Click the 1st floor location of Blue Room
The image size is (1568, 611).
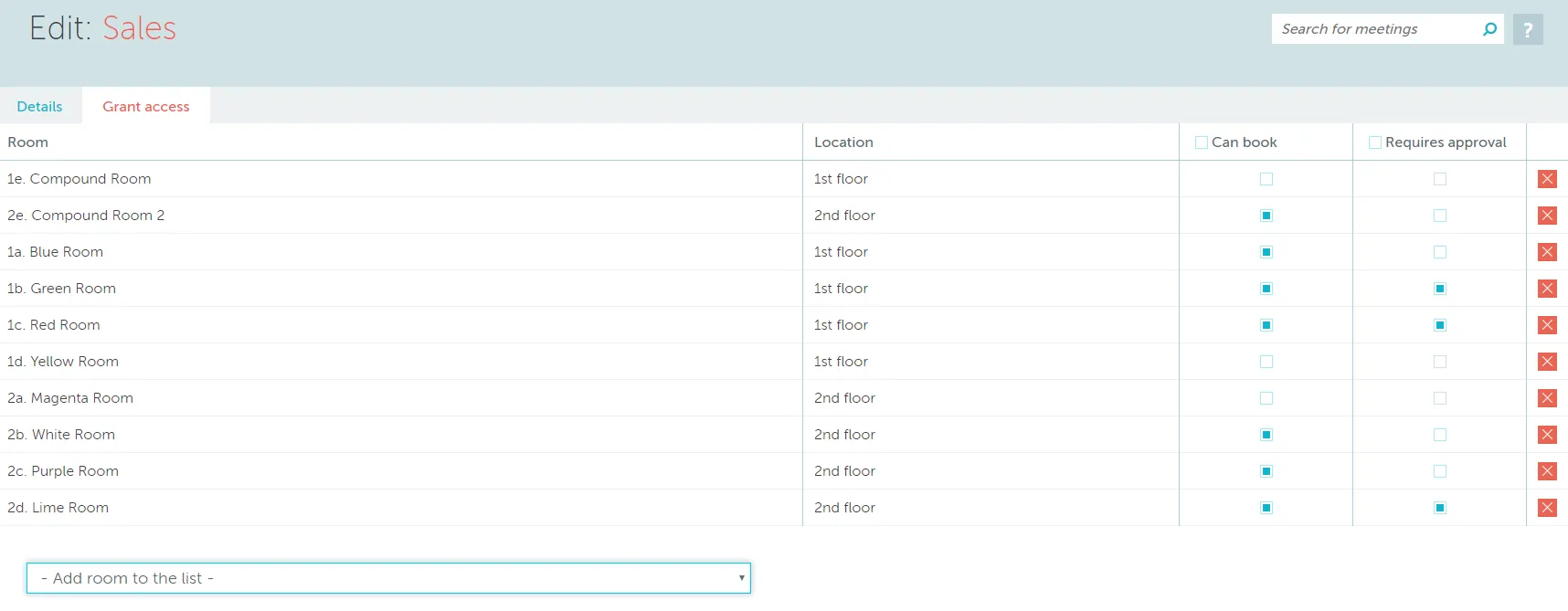tap(841, 252)
